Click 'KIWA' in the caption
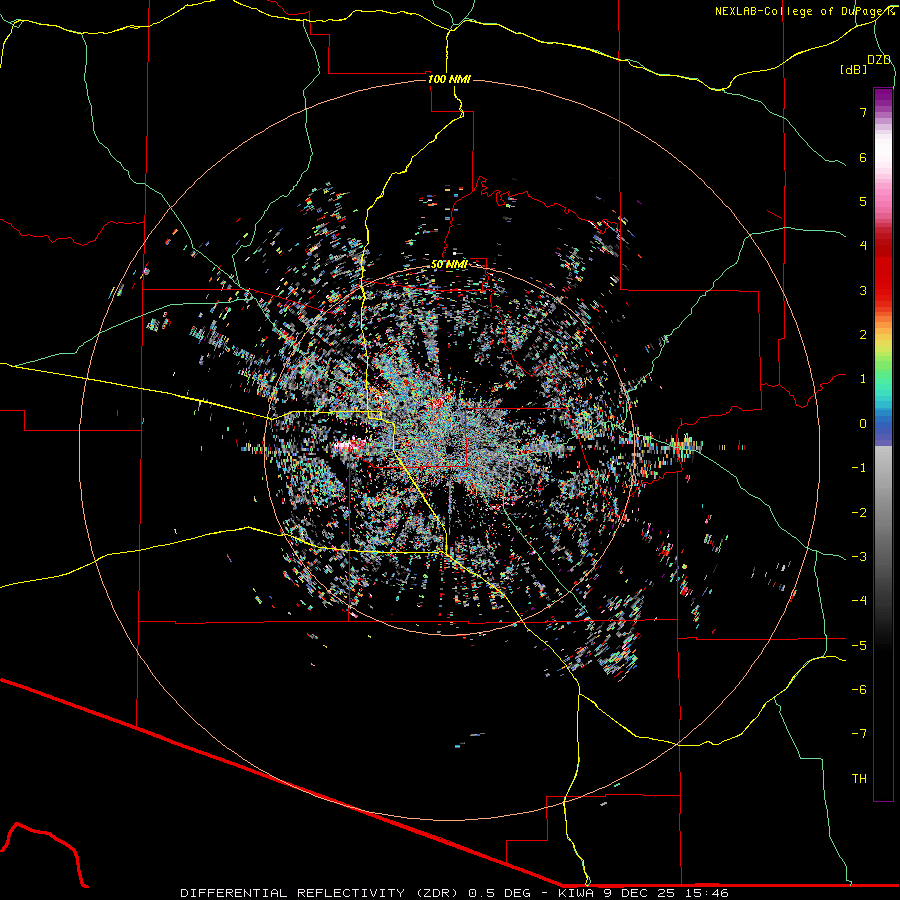 point(576,893)
